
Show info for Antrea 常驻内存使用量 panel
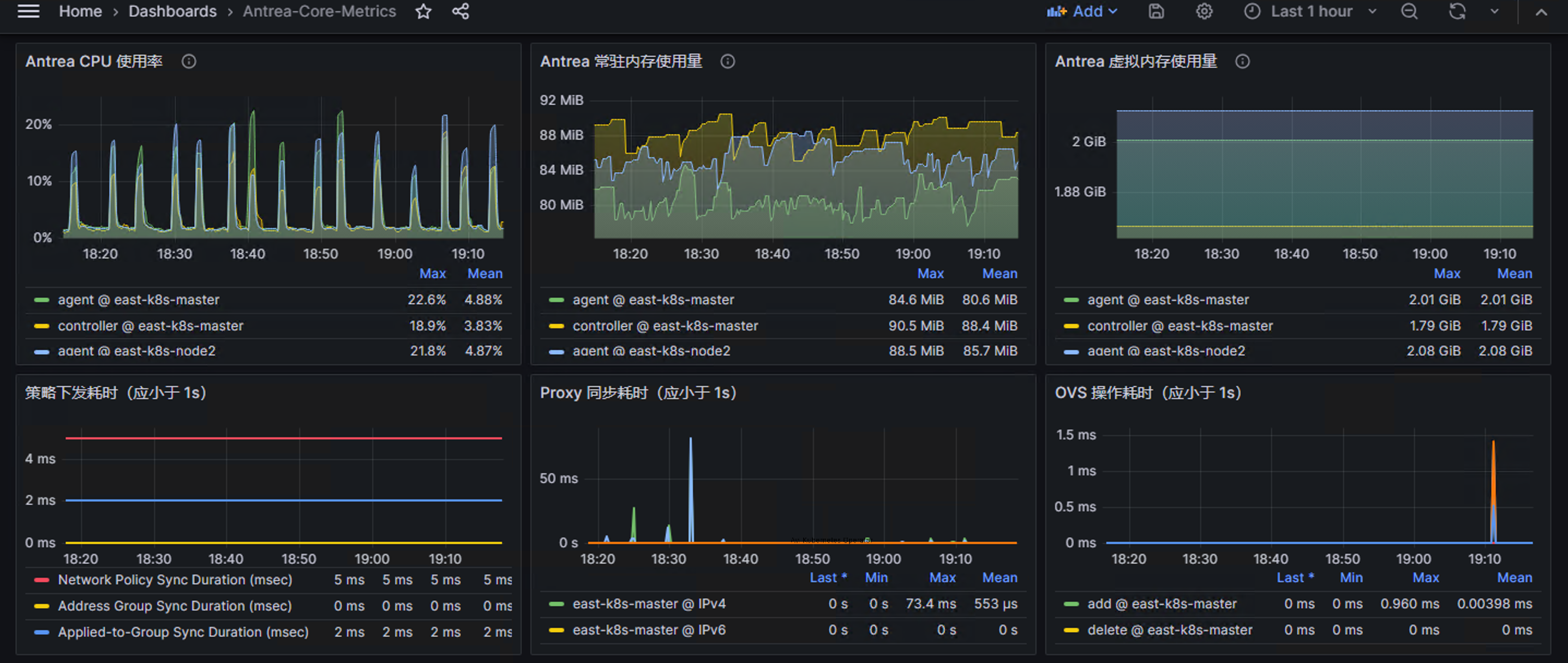pyautogui.click(x=727, y=62)
